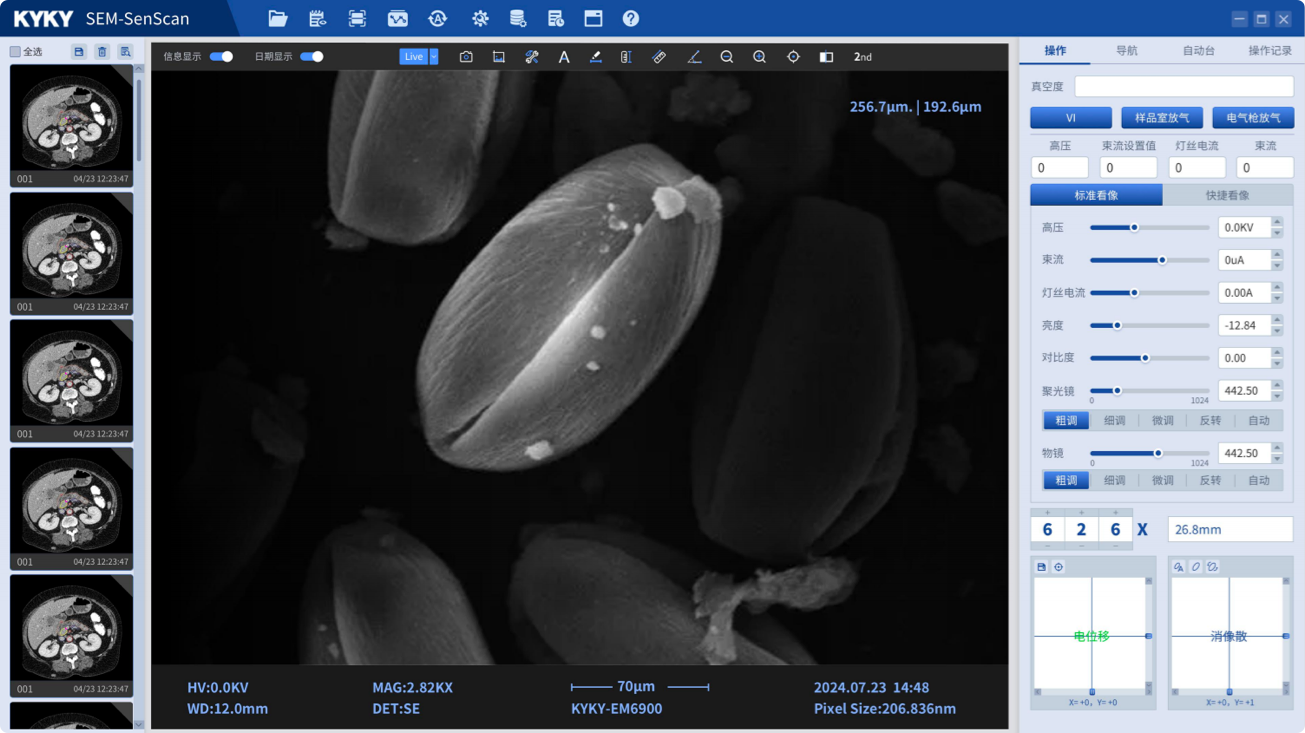Open the folder icon in title bar
1305x733 pixels.
(x=278, y=19)
